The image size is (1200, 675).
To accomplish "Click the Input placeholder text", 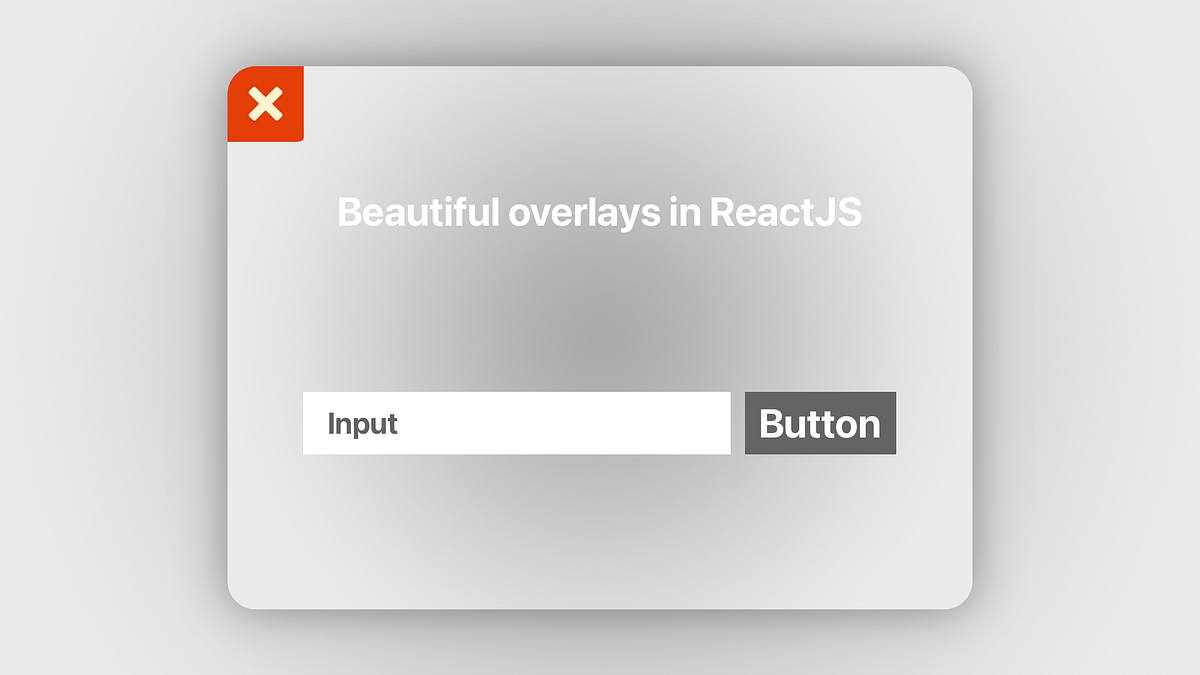I will coord(362,423).
